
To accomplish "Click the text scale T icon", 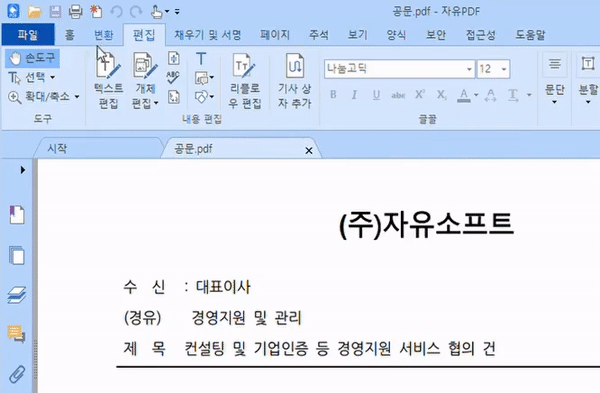I will [513, 95].
